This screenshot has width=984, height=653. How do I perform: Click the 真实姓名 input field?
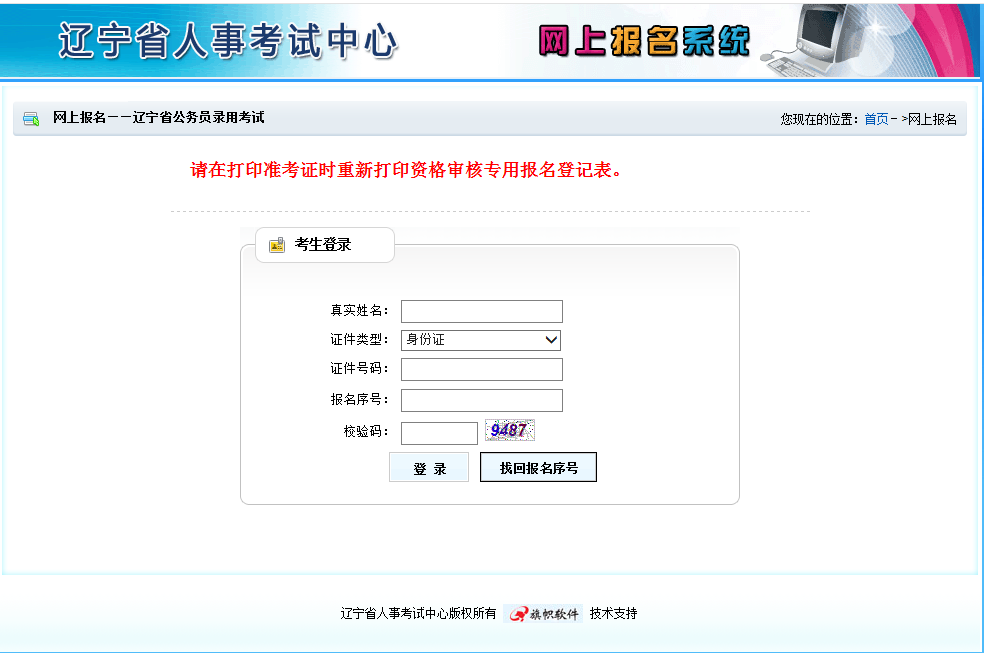(481, 311)
